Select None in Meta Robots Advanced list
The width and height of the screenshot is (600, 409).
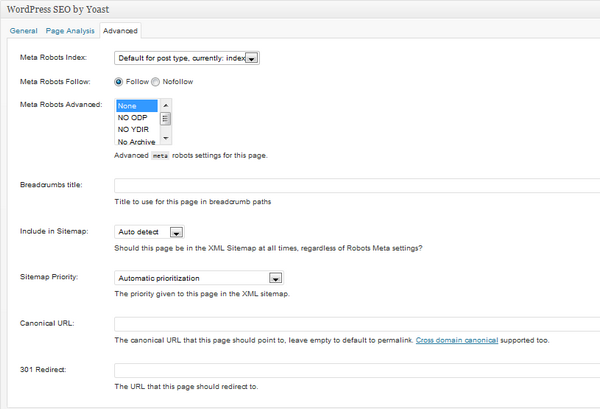tap(137, 106)
